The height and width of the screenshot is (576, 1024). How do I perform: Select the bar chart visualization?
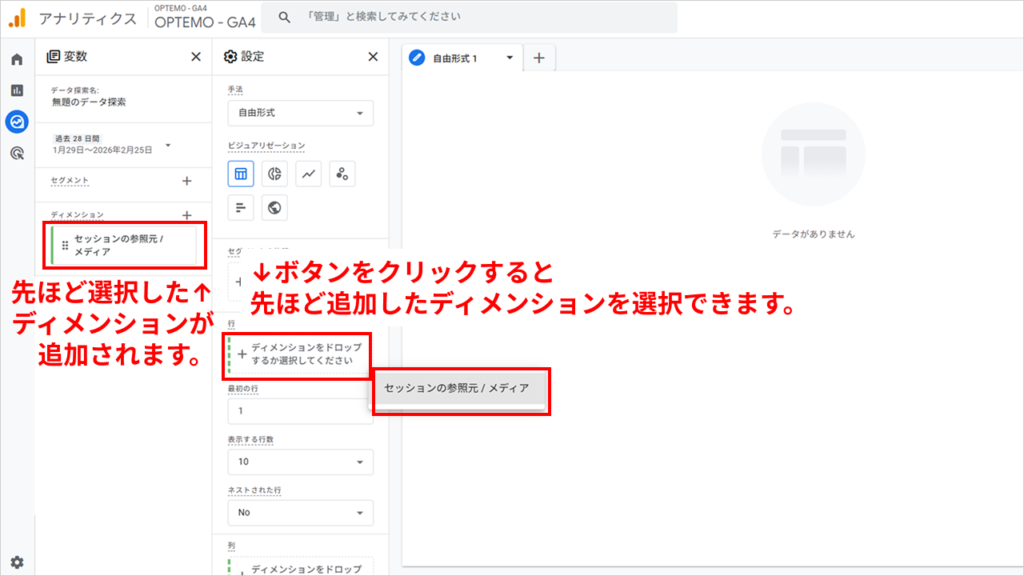[240, 207]
